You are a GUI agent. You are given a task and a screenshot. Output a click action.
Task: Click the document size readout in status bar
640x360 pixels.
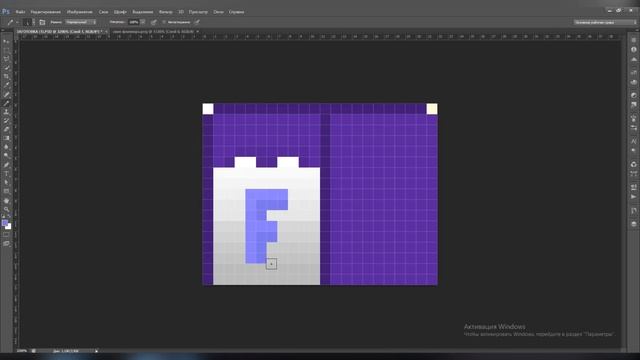point(65,351)
